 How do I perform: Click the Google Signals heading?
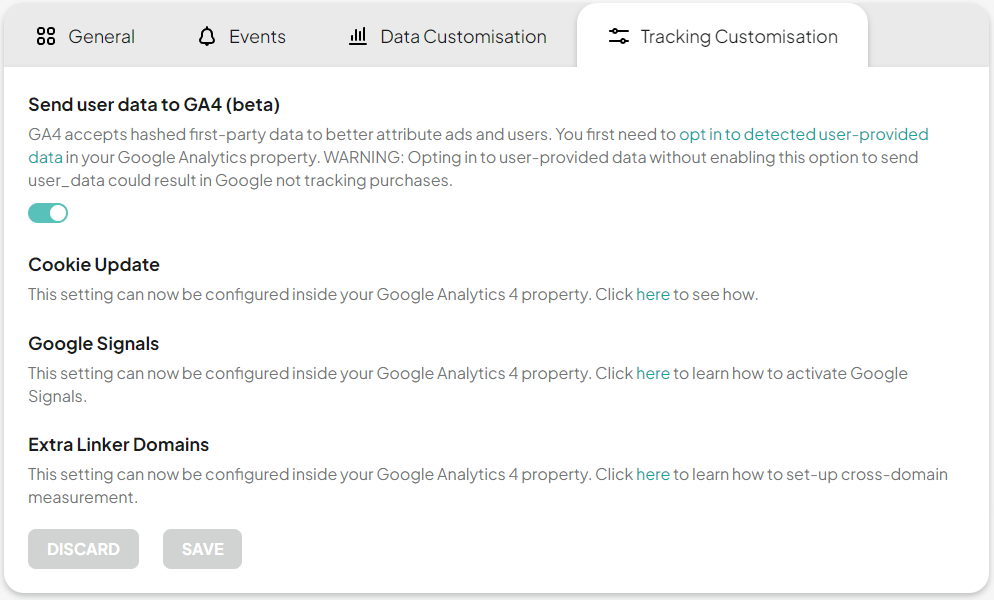click(x=94, y=344)
